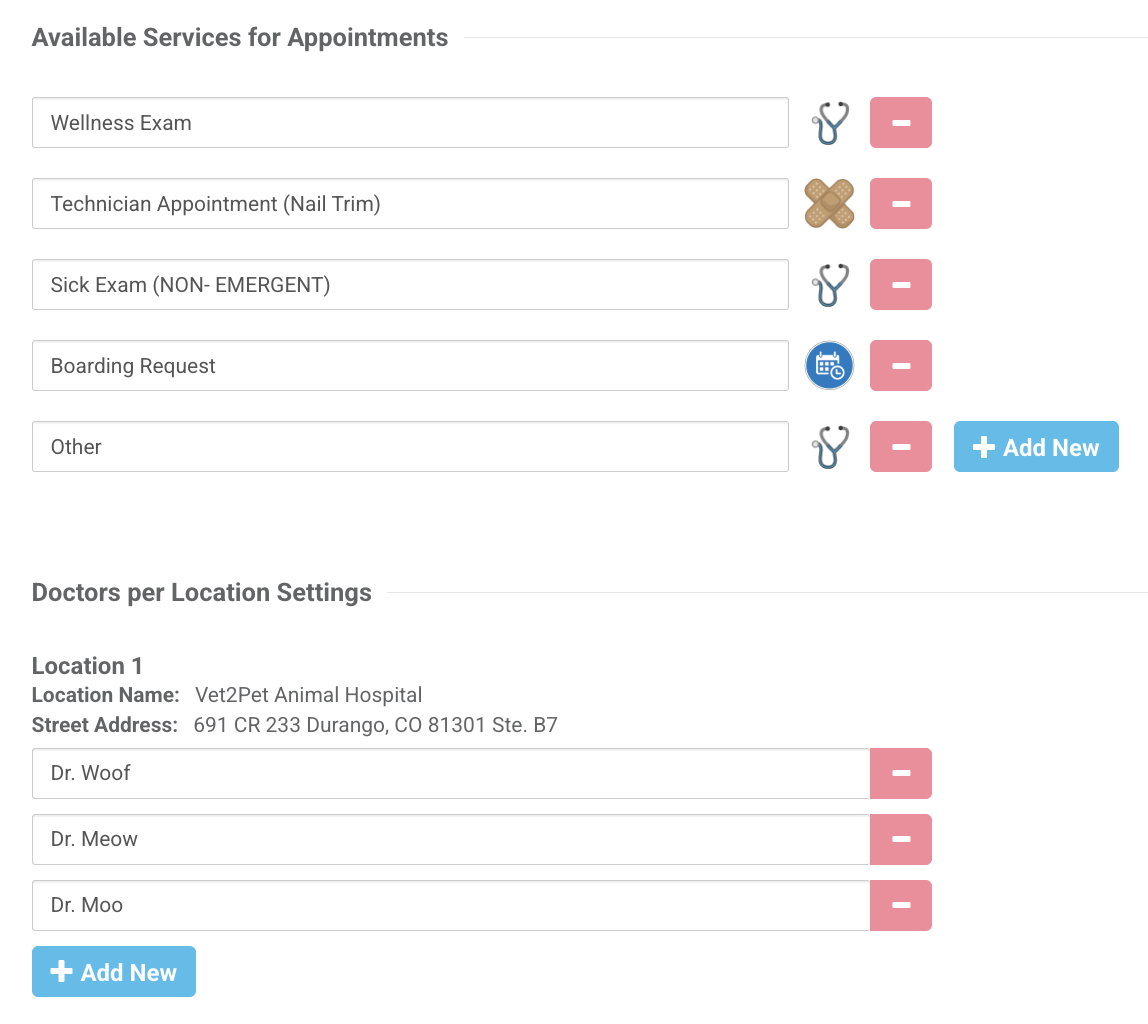Remove Technician Appointment (Nail Trim) service
1148x1024 pixels.
(901, 204)
